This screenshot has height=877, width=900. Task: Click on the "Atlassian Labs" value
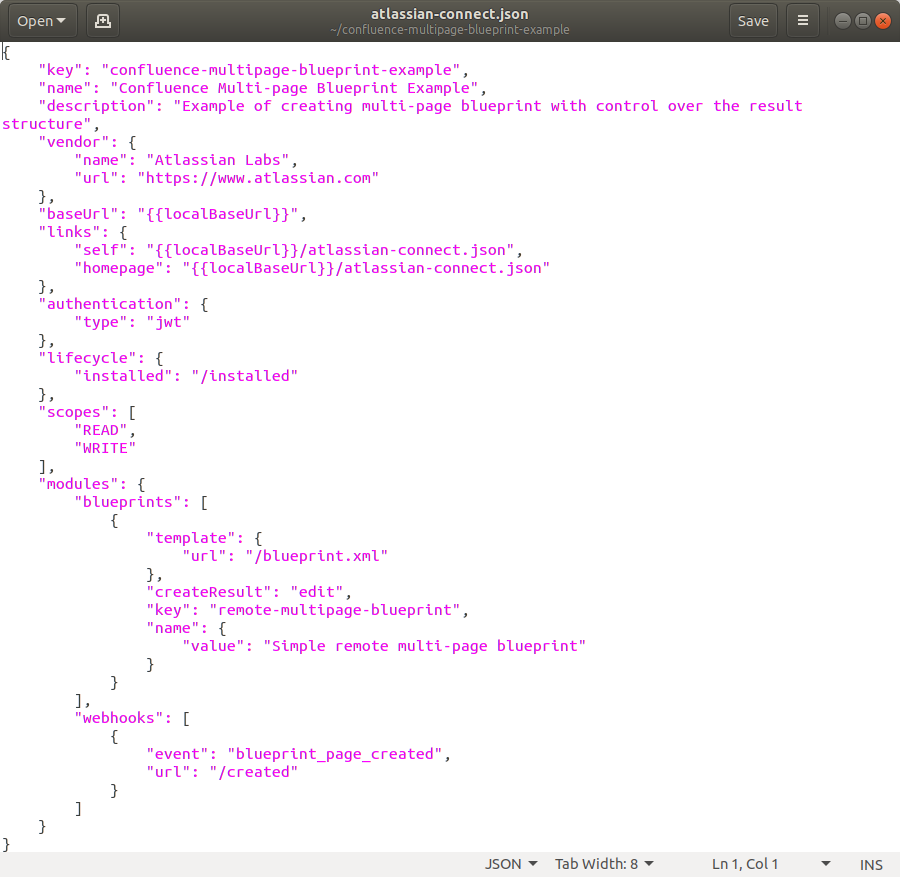tap(218, 160)
